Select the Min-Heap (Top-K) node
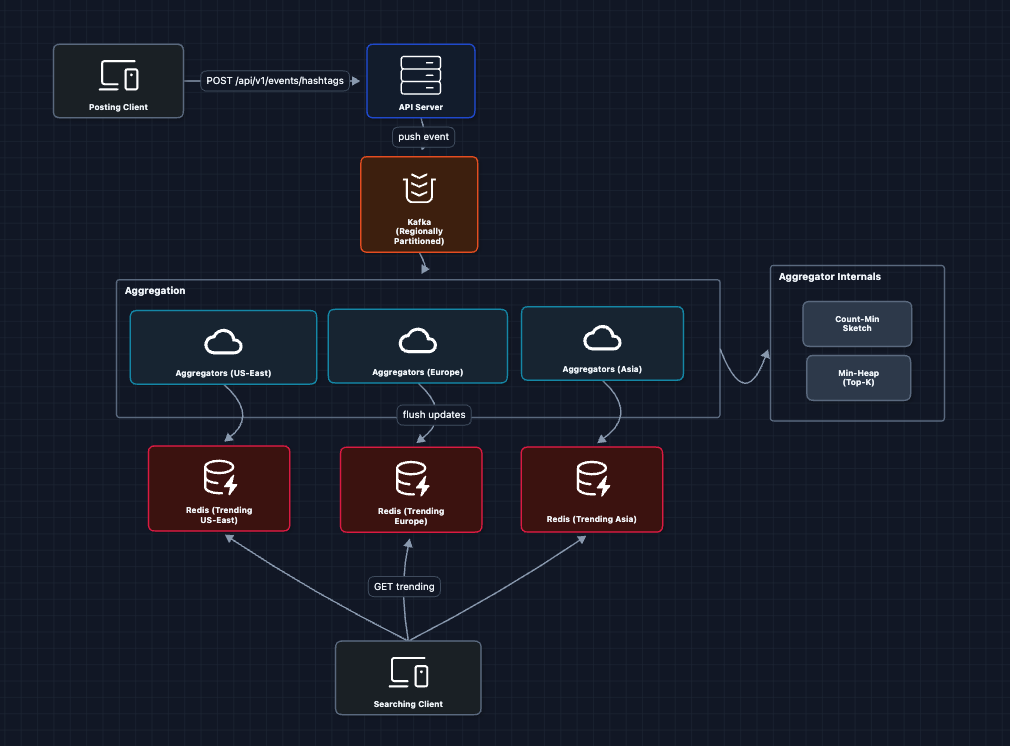The width and height of the screenshot is (1010, 746). pos(858,377)
